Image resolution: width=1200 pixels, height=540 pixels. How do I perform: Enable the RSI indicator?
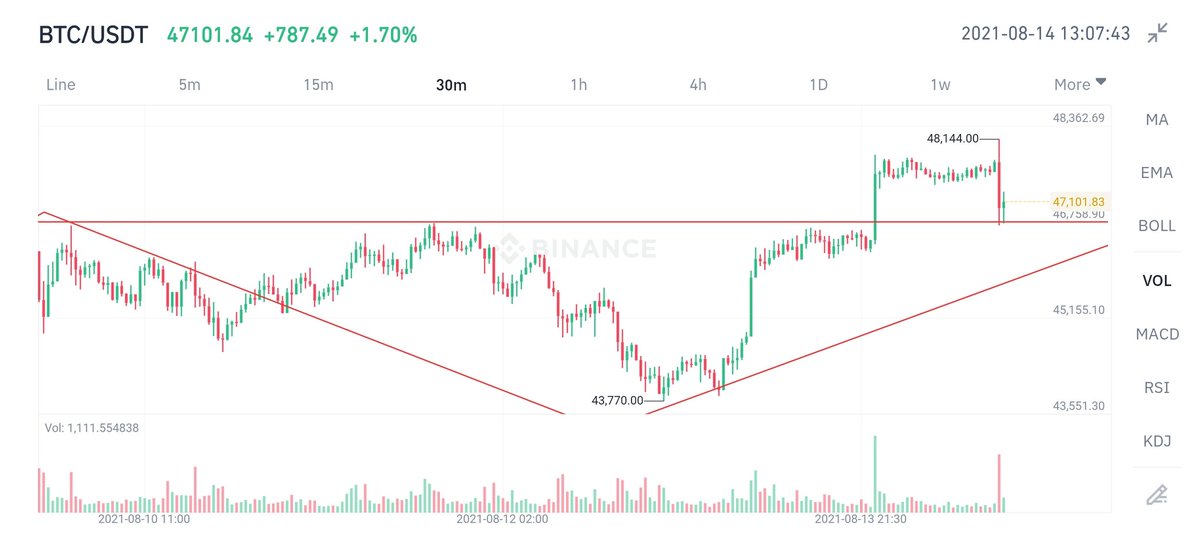pyautogui.click(x=1157, y=387)
